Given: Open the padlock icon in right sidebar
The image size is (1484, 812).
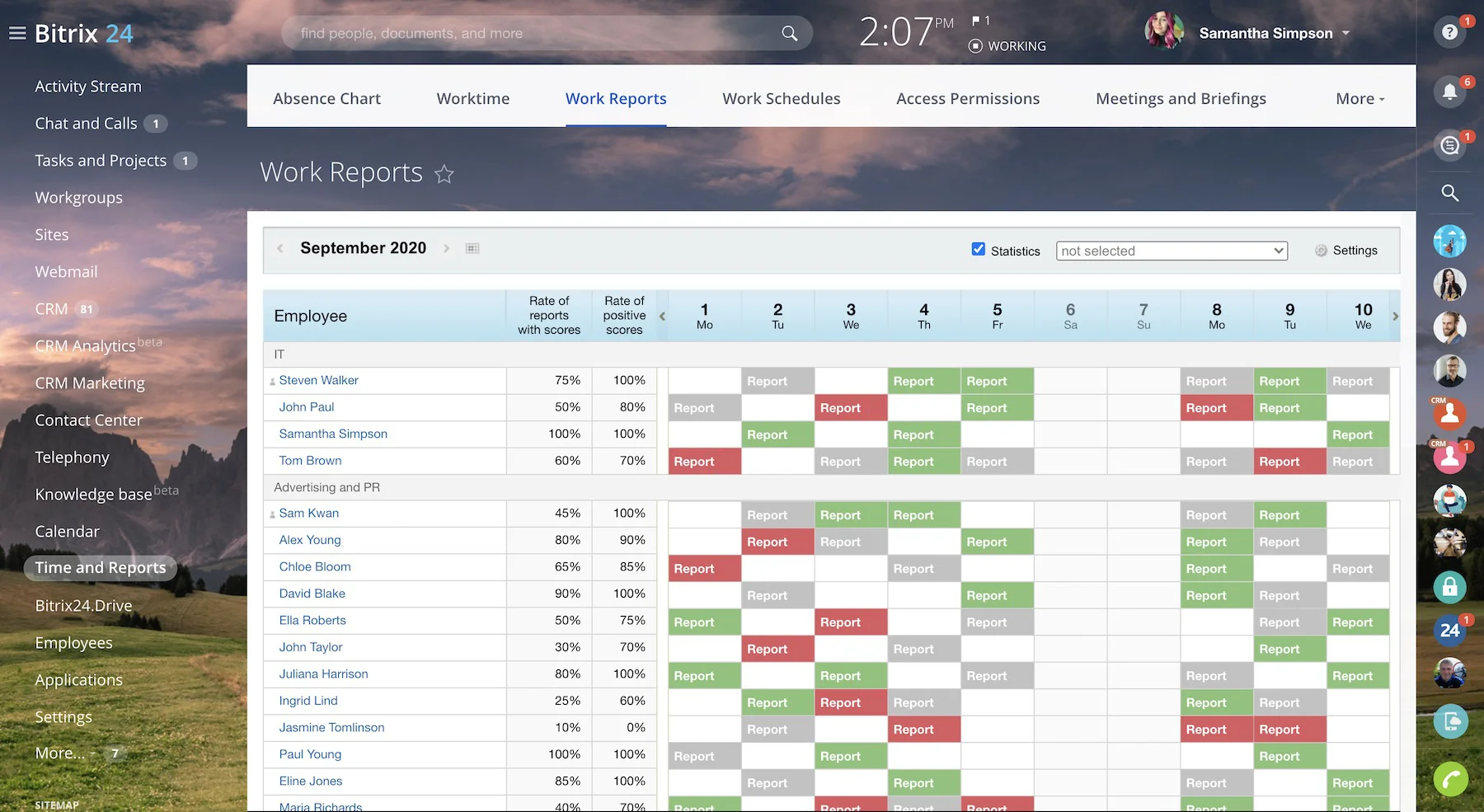Looking at the screenshot, I should [1449, 587].
